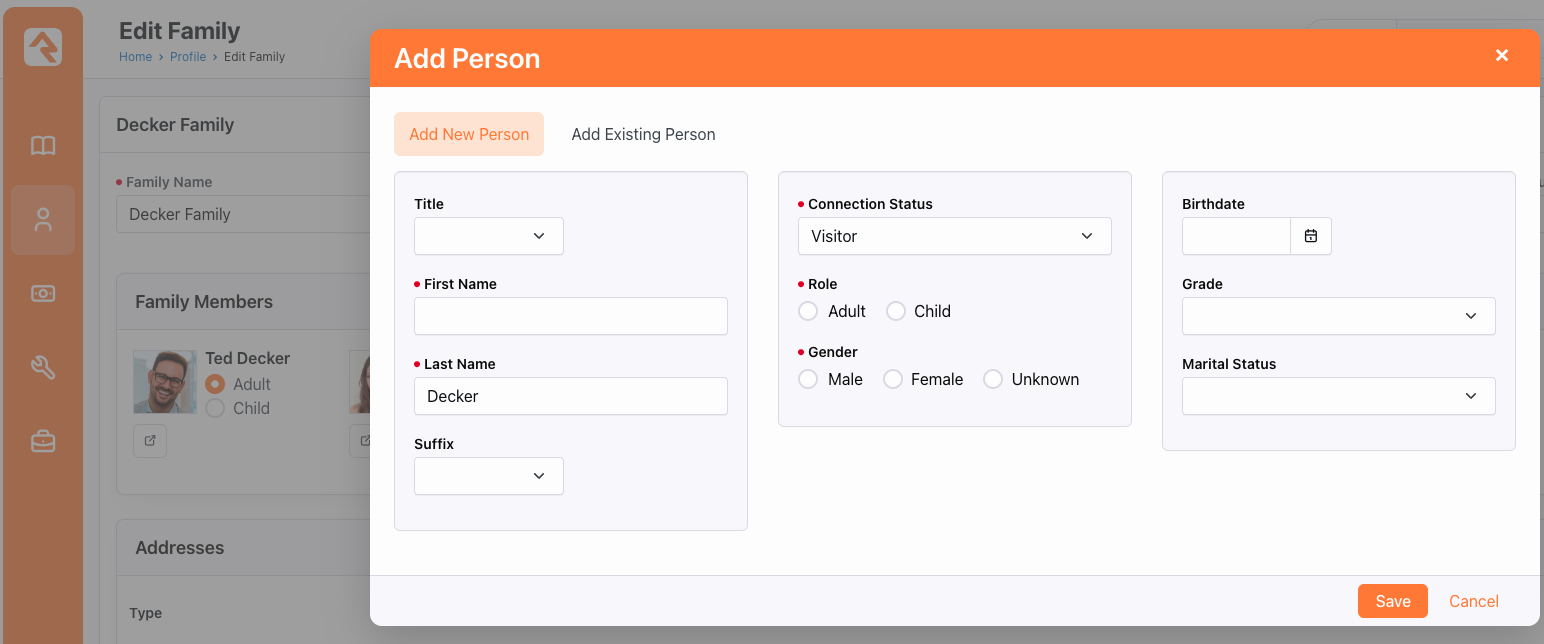The width and height of the screenshot is (1544, 644).
Task: Save the new person
Action: pyautogui.click(x=1393, y=601)
